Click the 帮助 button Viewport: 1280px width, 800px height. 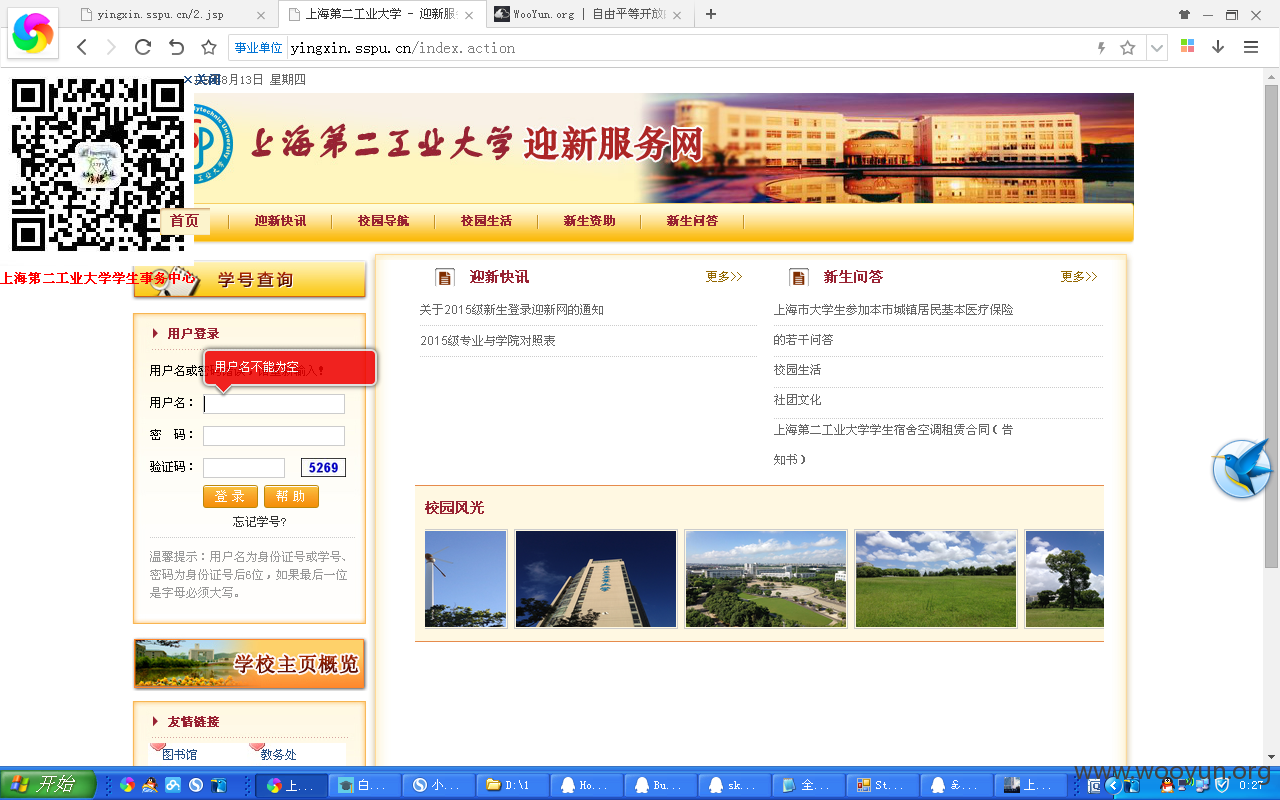(x=291, y=497)
